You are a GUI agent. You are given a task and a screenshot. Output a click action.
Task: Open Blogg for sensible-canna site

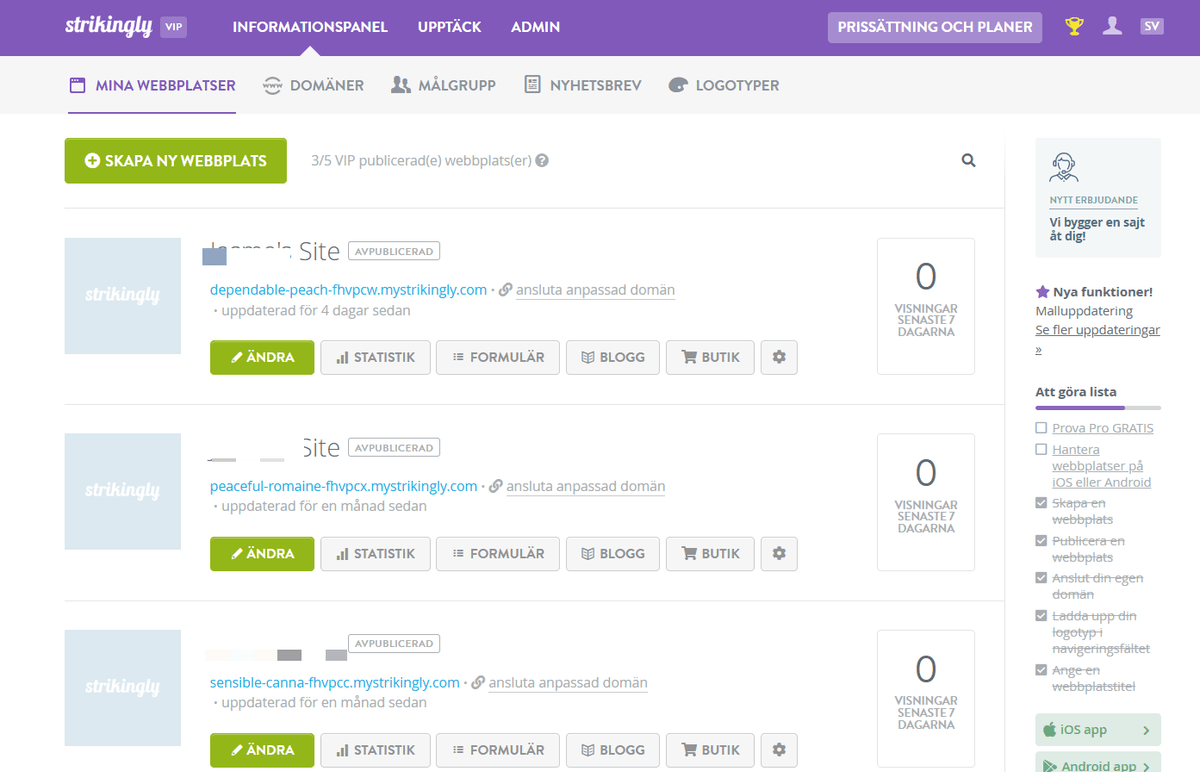[613, 750]
